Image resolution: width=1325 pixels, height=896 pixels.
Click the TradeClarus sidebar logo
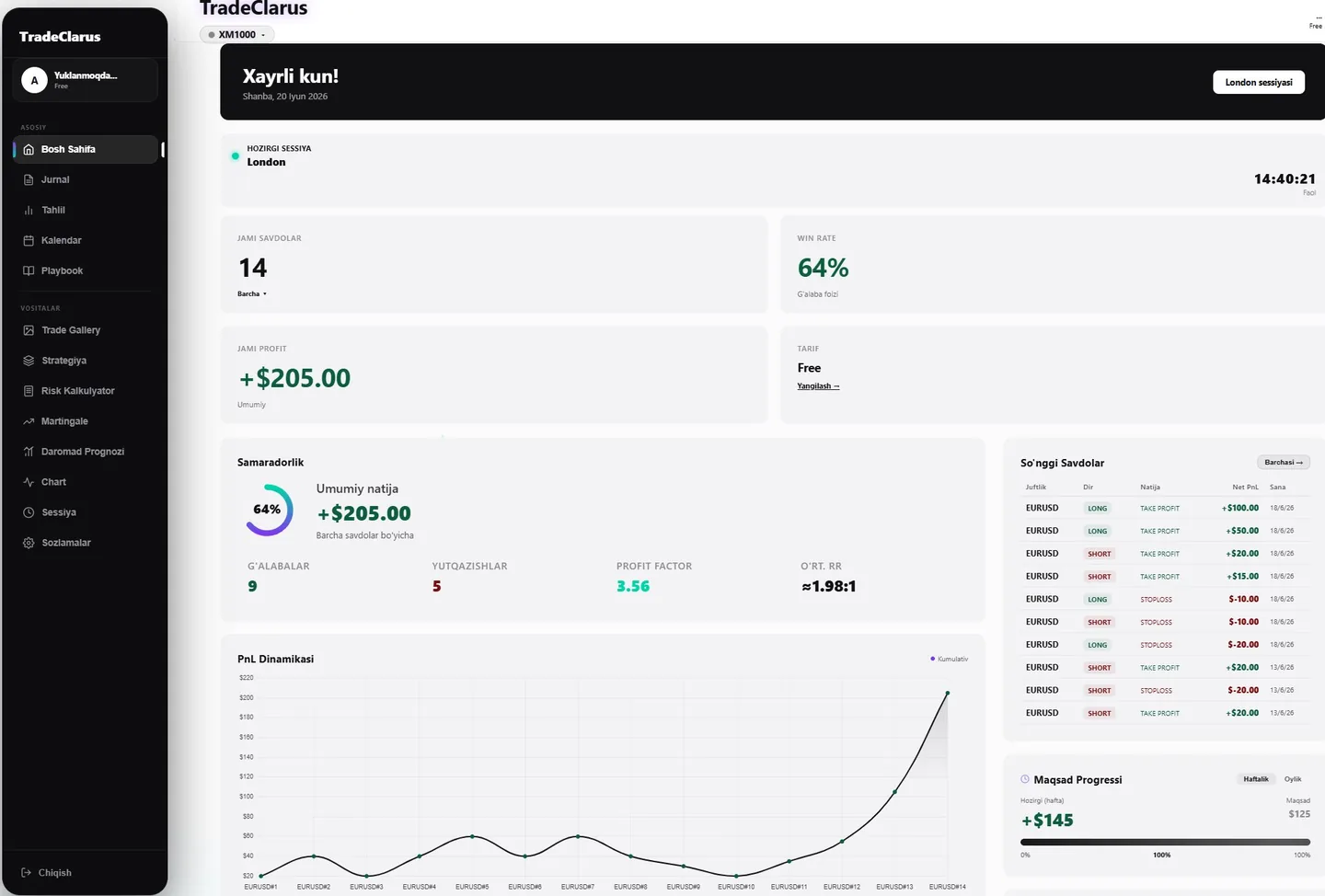coord(60,37)
